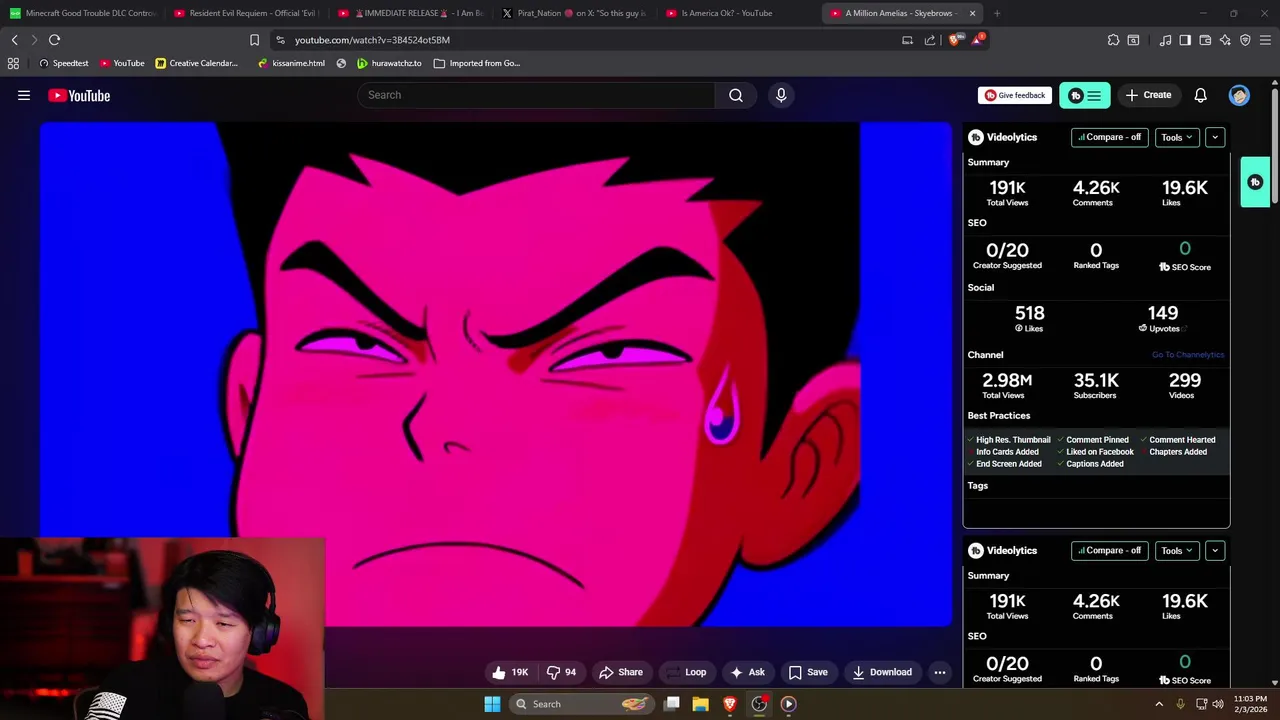Viewport: 1280px width, 720px height.
Task: Click the YouTube search input field
Action: 536,95
